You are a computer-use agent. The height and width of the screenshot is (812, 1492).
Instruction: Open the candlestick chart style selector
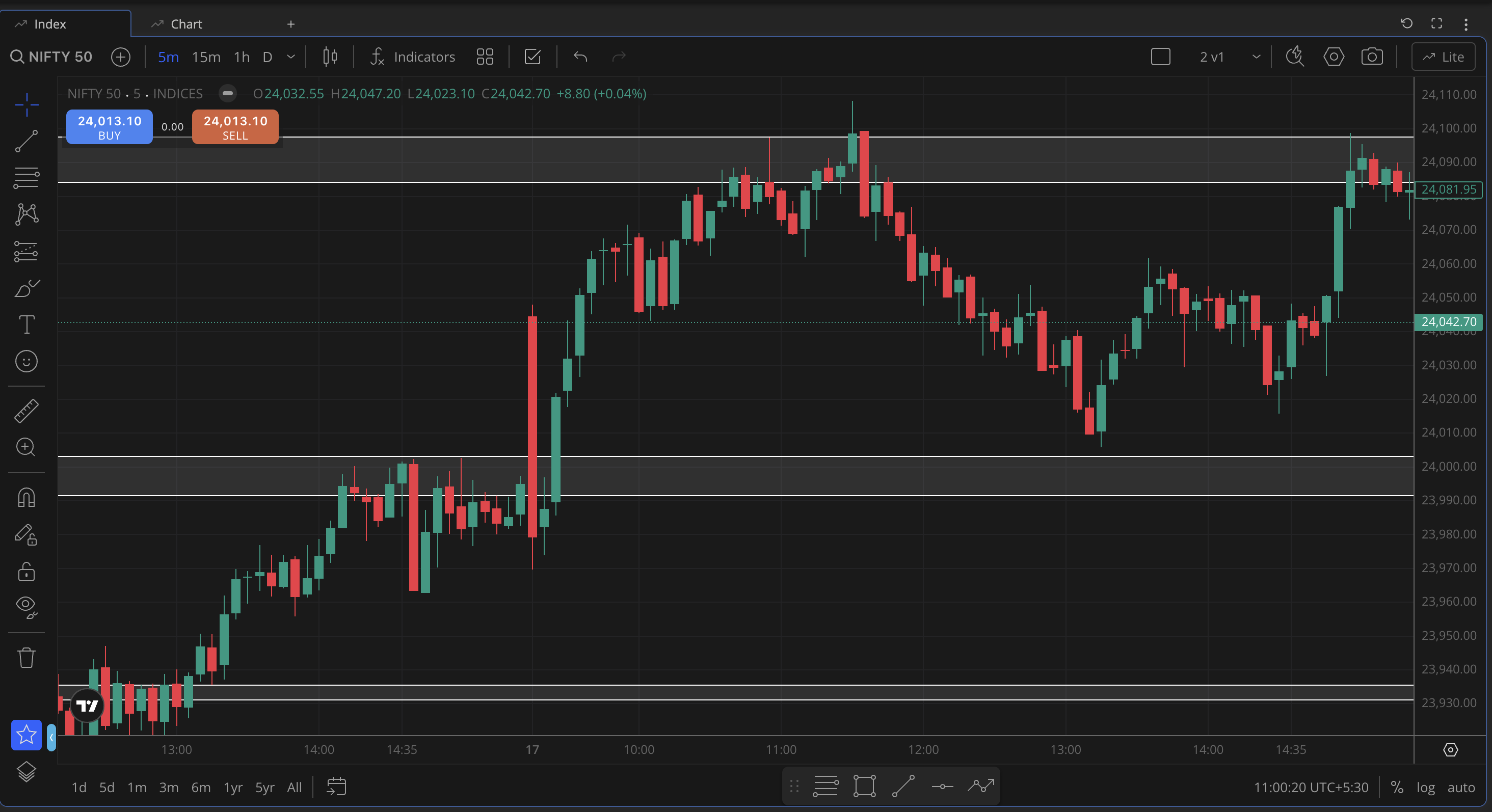pyautogui.click(x=330, y=57)
